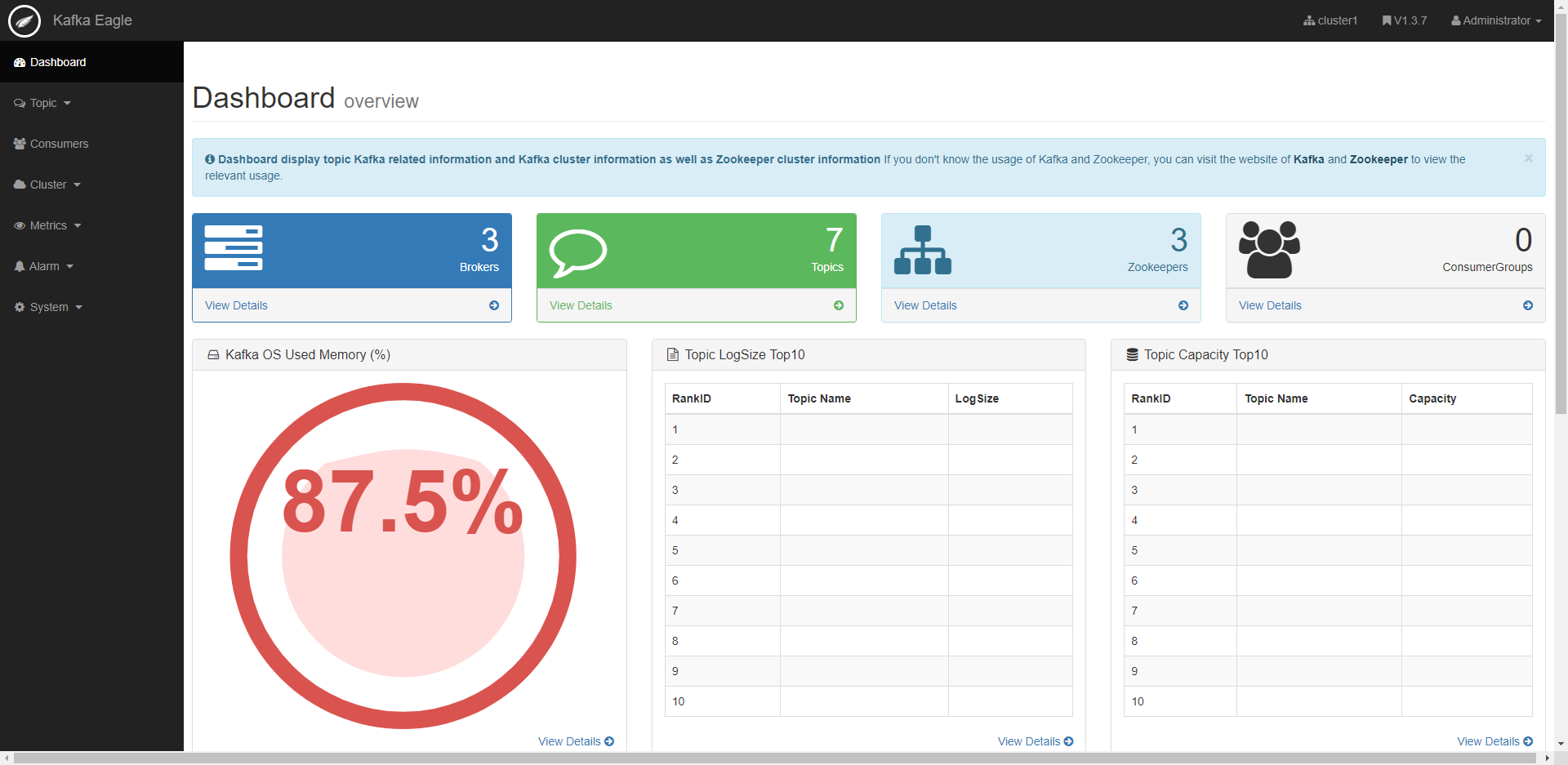Open View Details under memory gauge

[x=576, y=741]
